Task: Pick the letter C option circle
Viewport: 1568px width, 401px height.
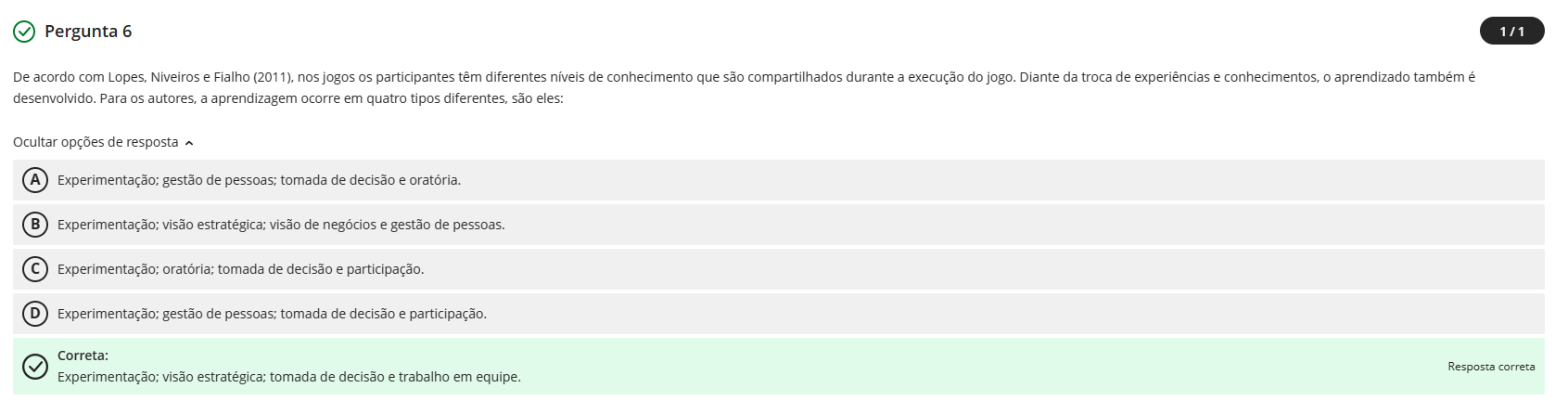Action: (x=35, y=269)
